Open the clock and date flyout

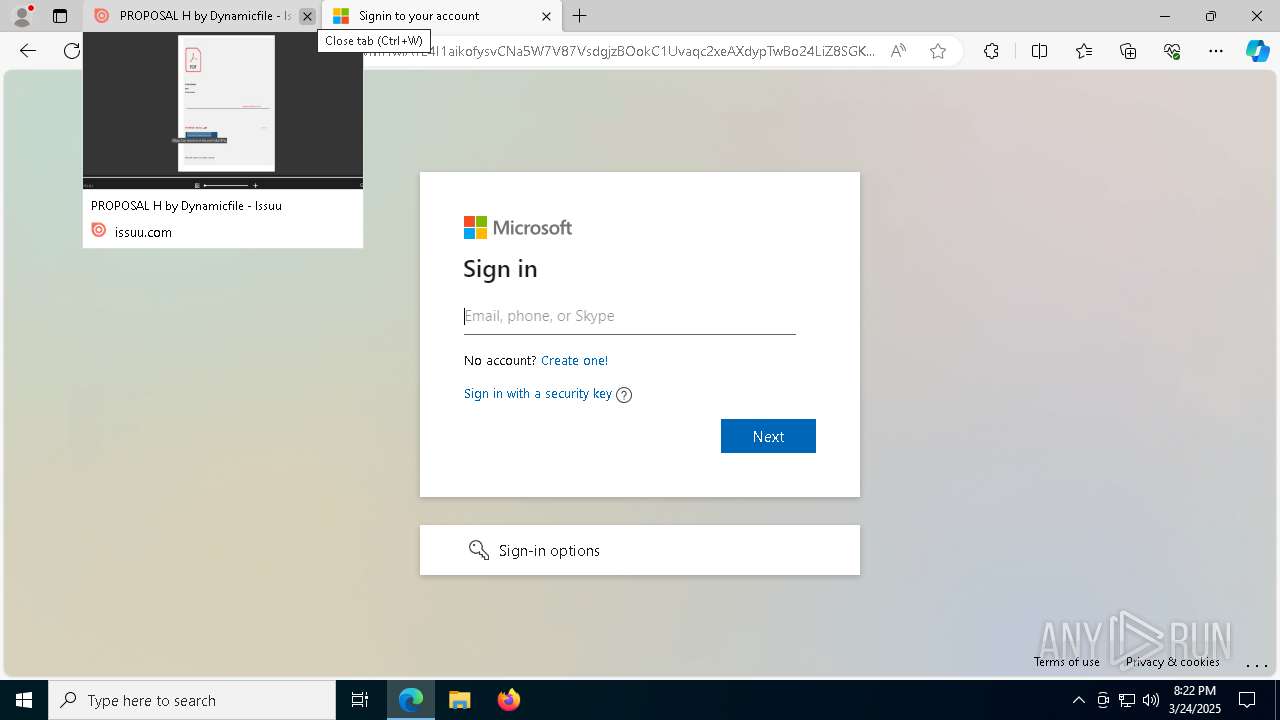click(x=1195, y=700)
